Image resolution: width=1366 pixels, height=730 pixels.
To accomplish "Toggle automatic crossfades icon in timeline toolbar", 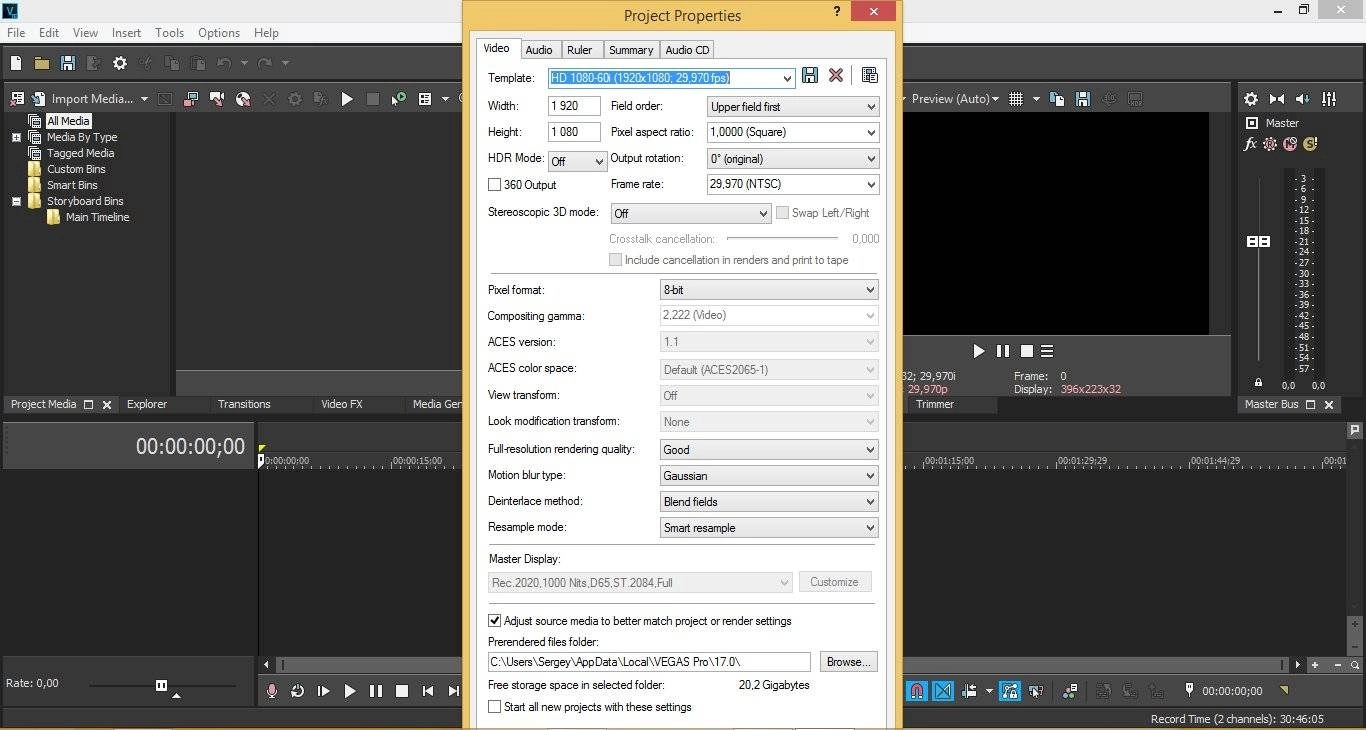I will [943, 691].
